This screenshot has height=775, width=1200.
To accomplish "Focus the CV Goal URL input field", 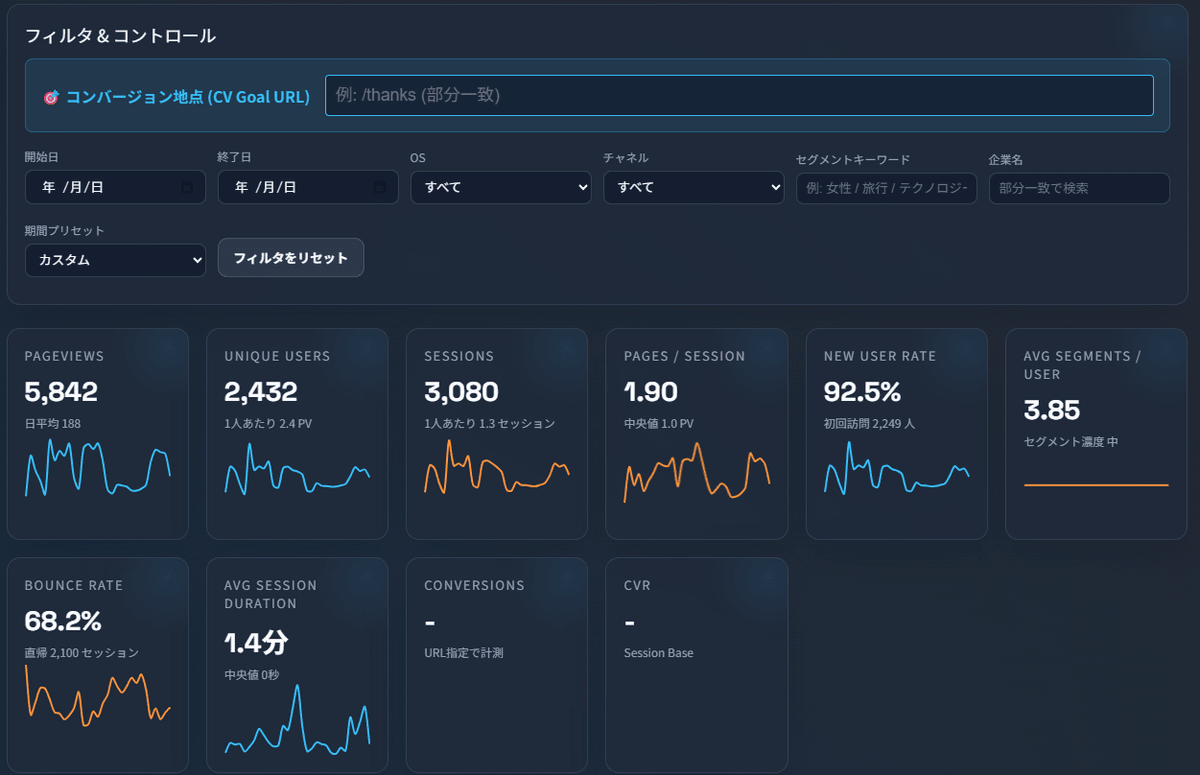I will 738,95.
